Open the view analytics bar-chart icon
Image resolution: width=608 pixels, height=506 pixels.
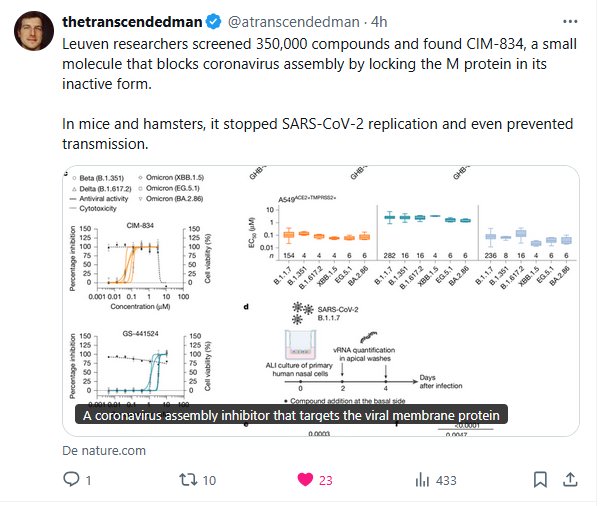421,481
